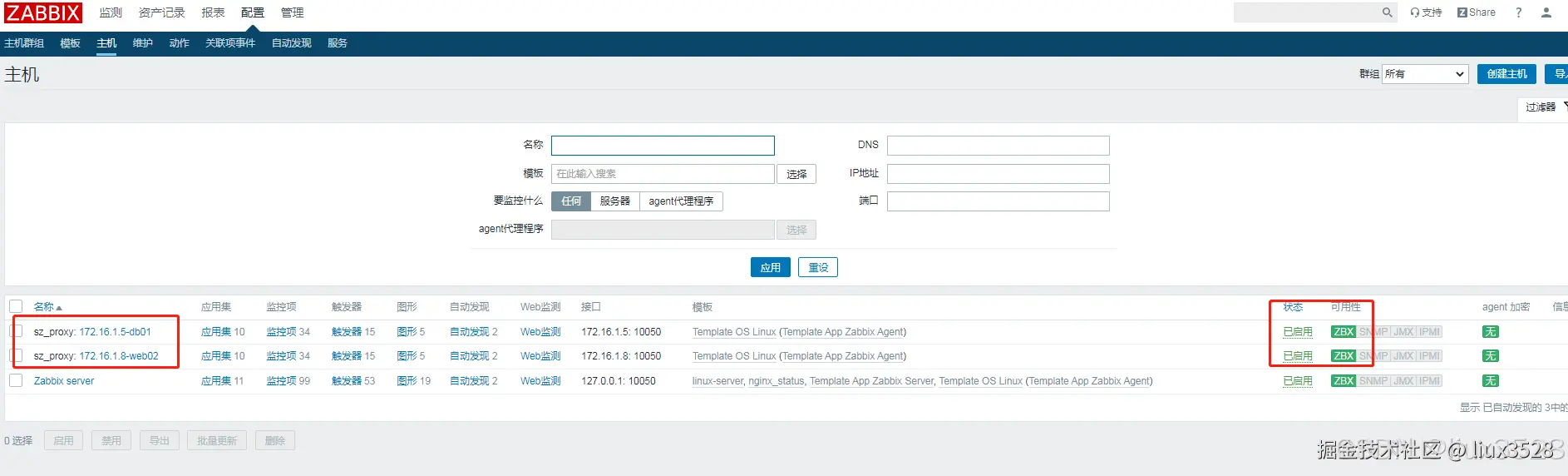Click ZBX availability badge for 172.16.1.5-db01

click(1344, 331)
